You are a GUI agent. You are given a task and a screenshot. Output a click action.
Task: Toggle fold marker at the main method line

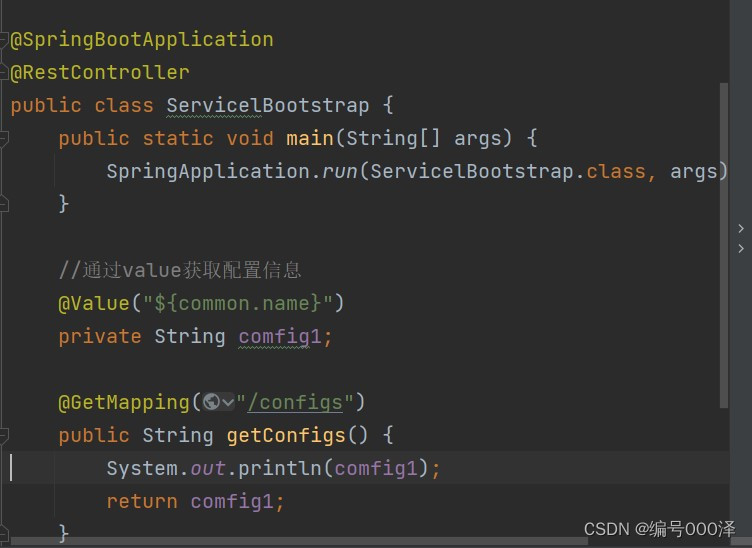3,139
